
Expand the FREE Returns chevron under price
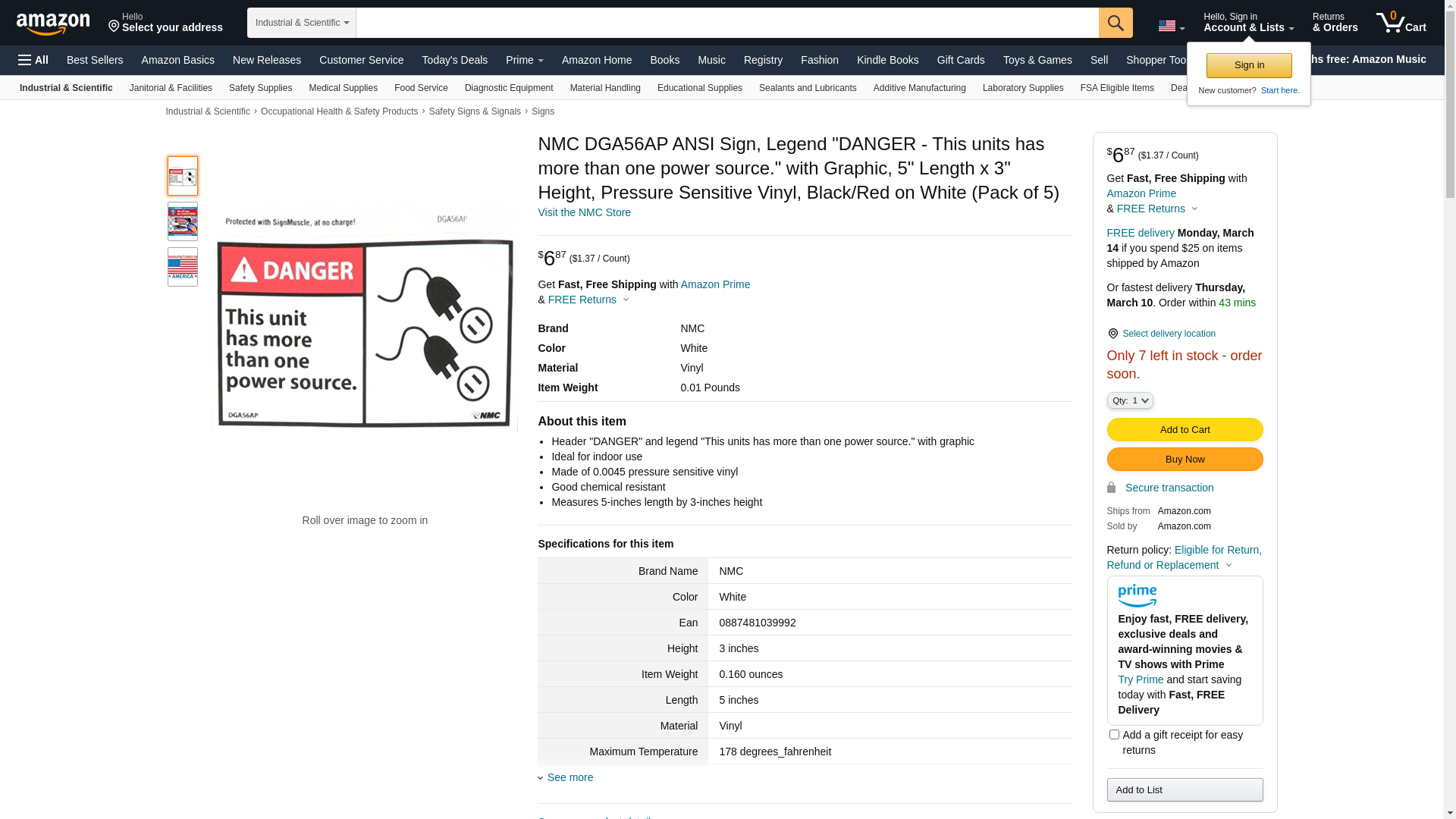(x=626, y=300)
